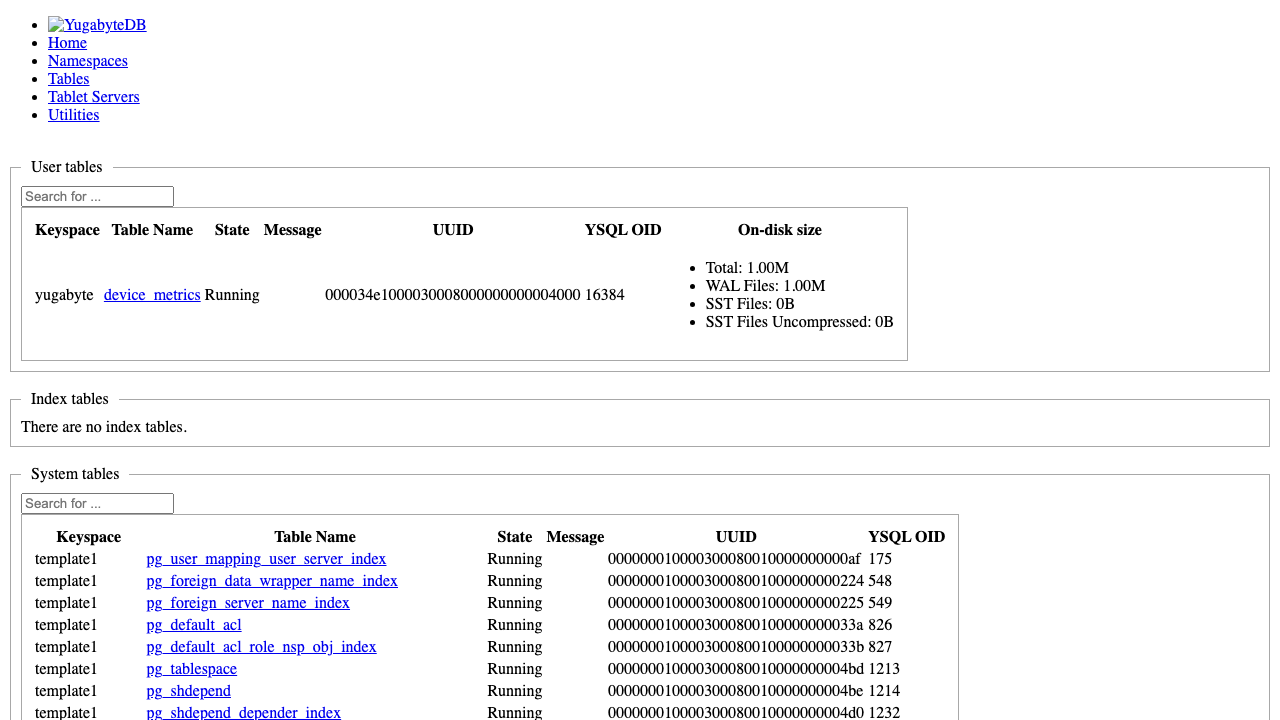1280x720 pixels.
Task: Click YSQL OID 827 cell
Action: click(880, 647)
